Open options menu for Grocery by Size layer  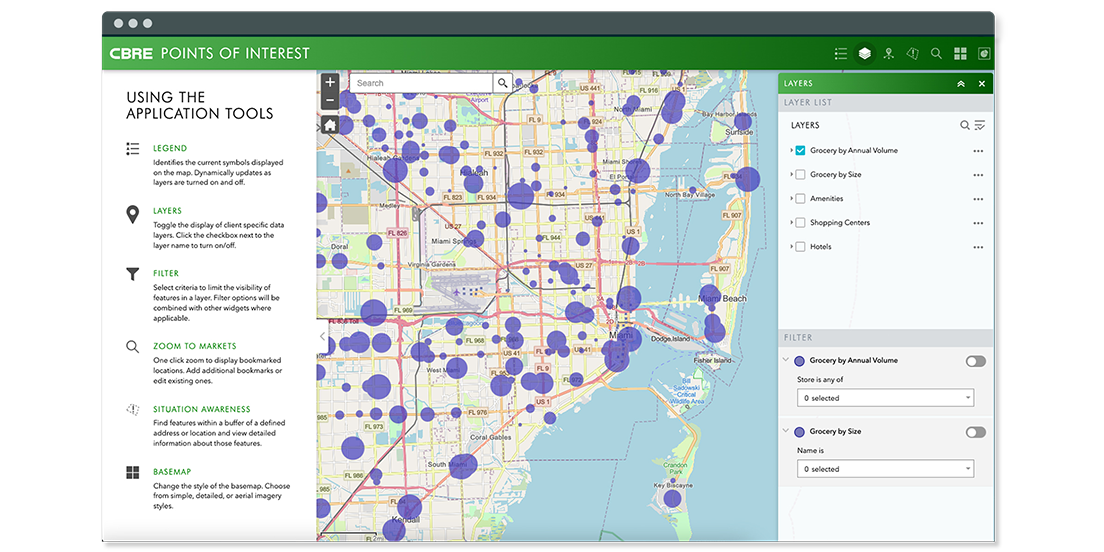[978, 175]
